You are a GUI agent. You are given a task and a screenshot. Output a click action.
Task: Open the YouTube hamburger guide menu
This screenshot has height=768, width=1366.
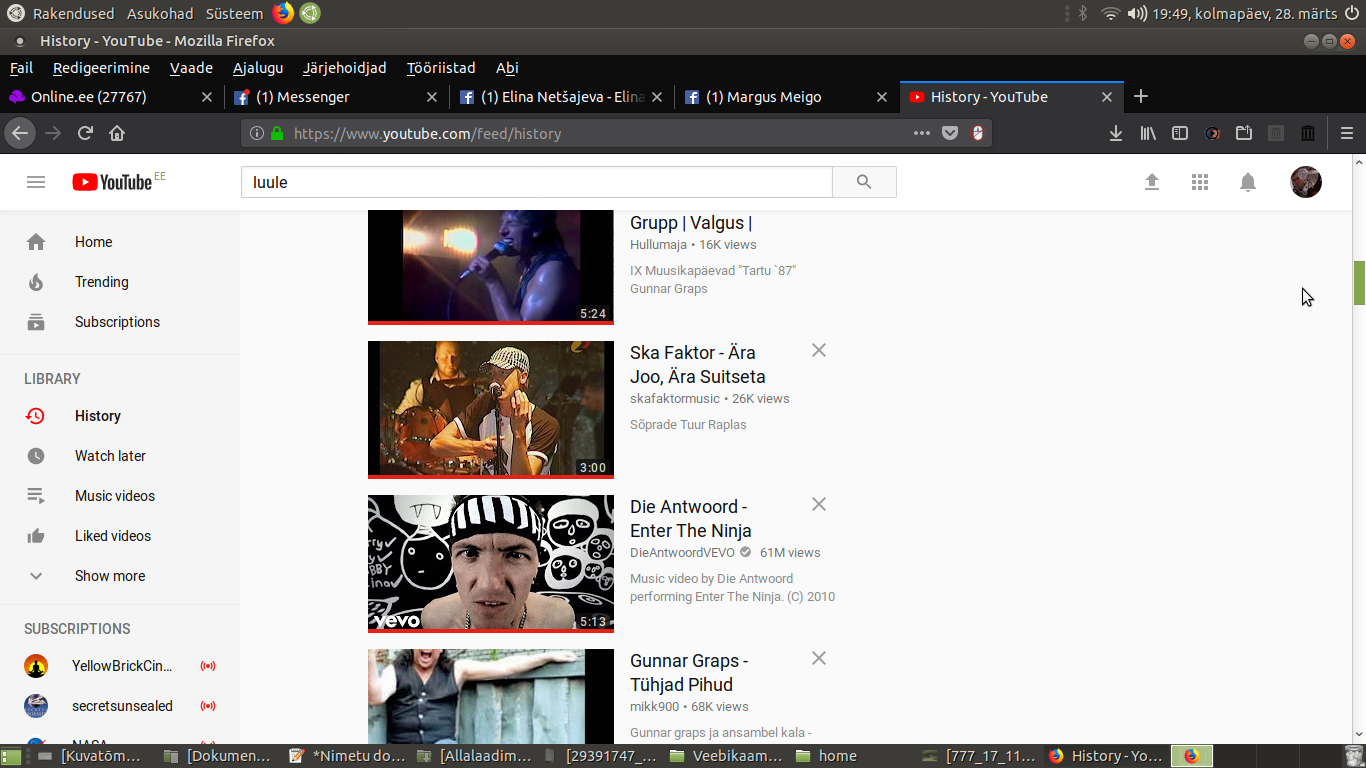pyautogui.click(x=36, y=182)
